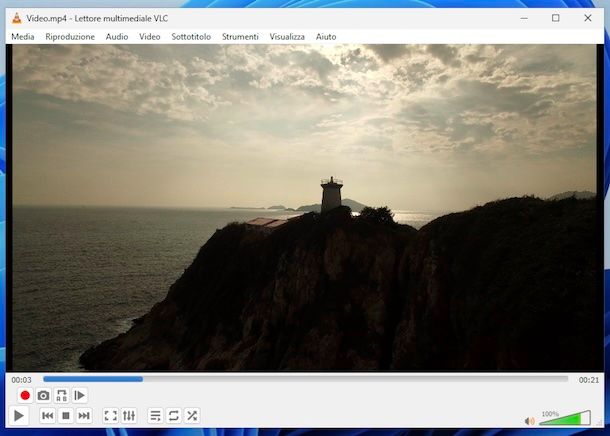The image size is (610, 436).
Task: Open the Media menu
Action: pyautogui.click(x=23, y=37)
